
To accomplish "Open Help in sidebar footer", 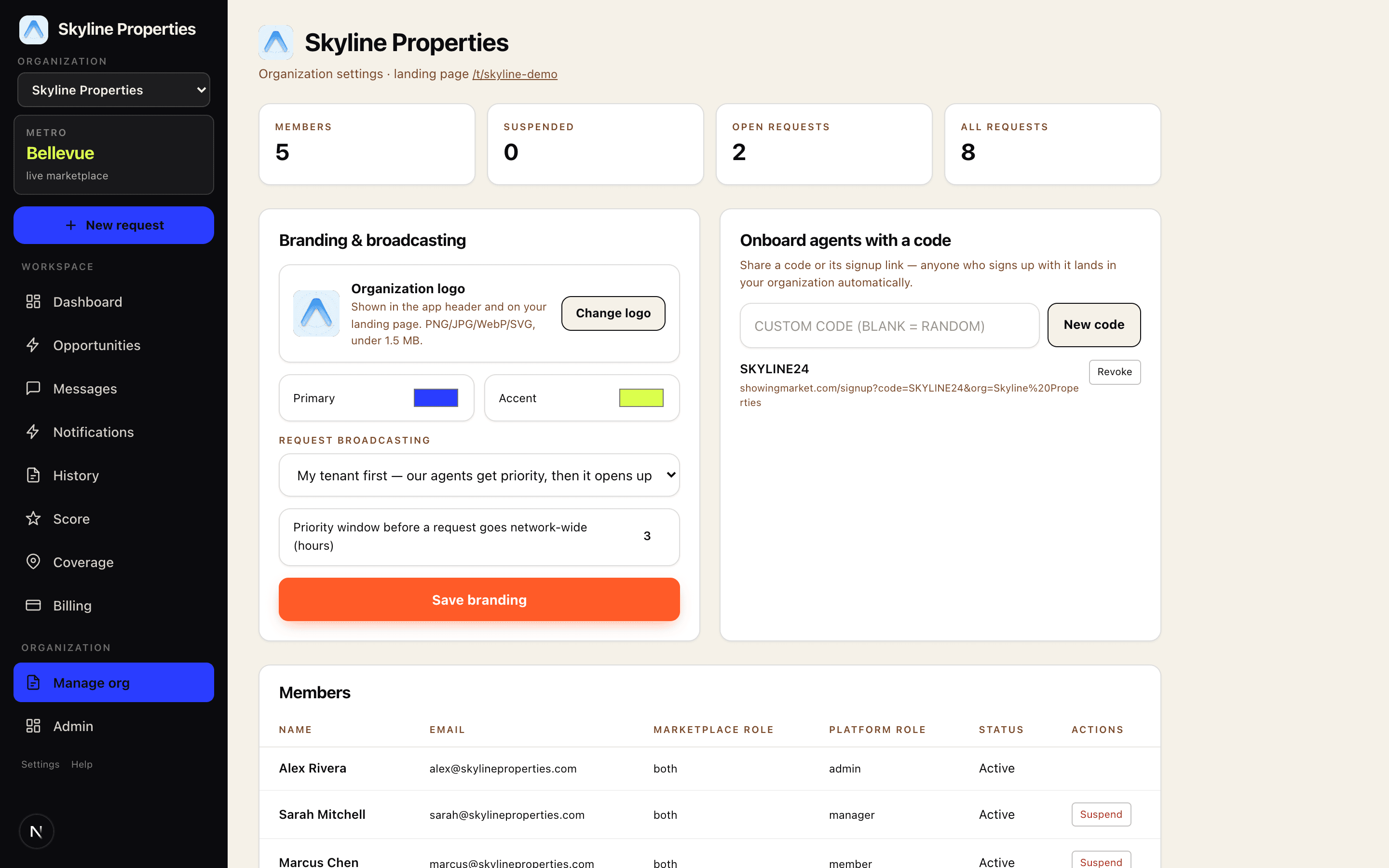I will pyautogui.click(x=82, y=764).
